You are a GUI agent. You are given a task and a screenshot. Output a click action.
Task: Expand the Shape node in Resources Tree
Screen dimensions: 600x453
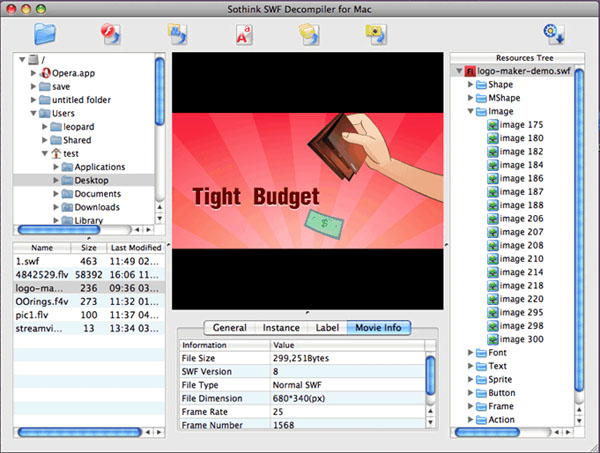pyautogui.click(x=470, y=84)
